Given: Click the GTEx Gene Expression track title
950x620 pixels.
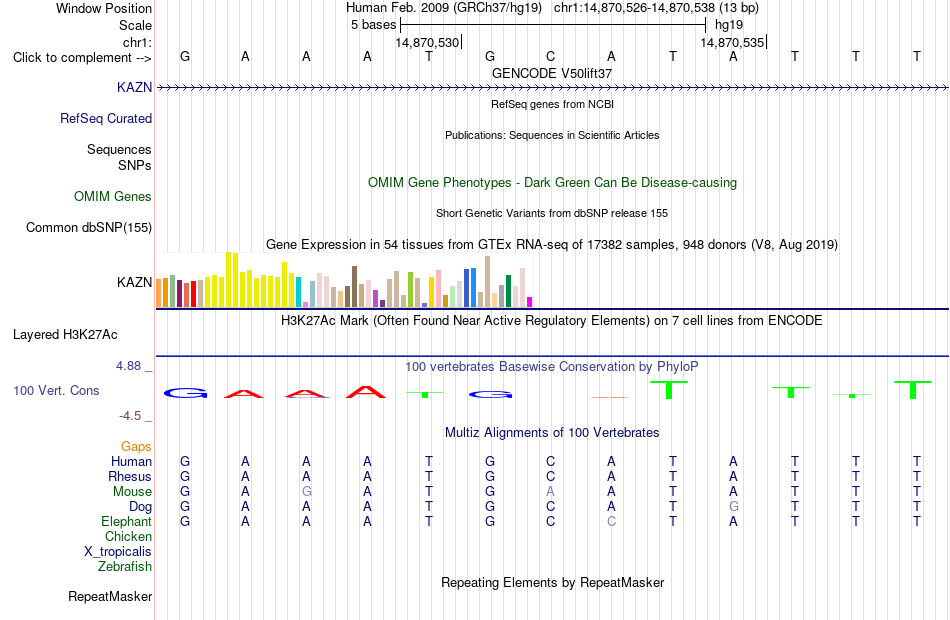Looking at the screenshot, I should (552, 245).
